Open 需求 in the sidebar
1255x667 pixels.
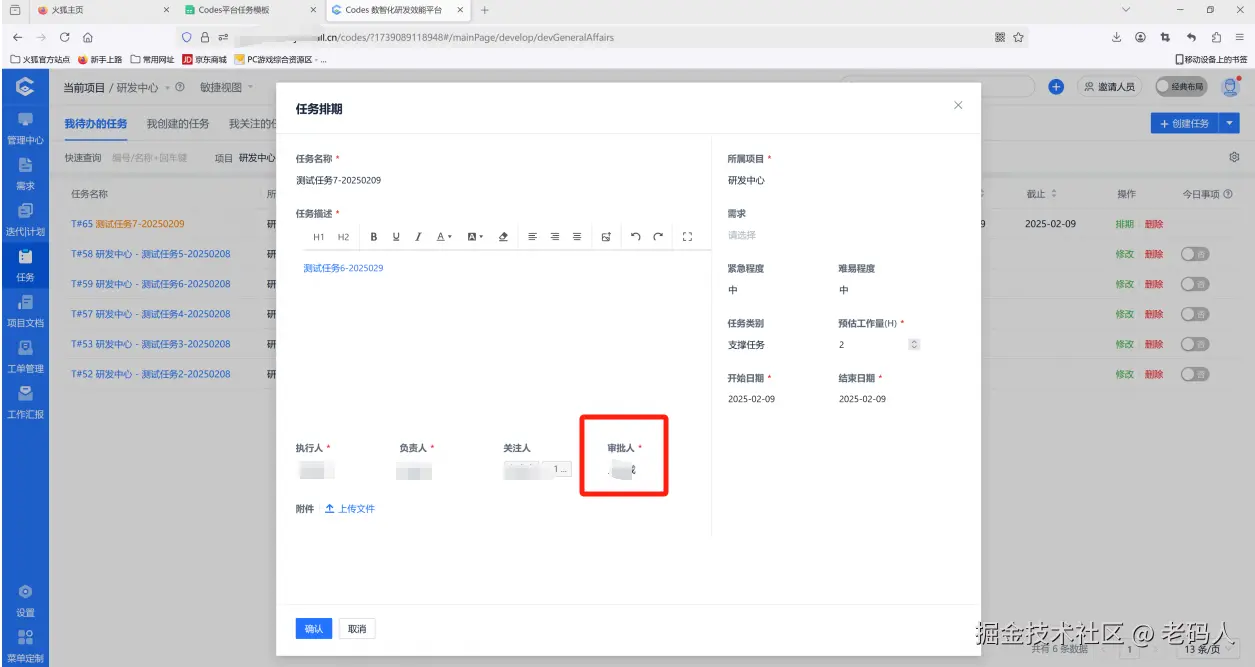coord(25,174)
